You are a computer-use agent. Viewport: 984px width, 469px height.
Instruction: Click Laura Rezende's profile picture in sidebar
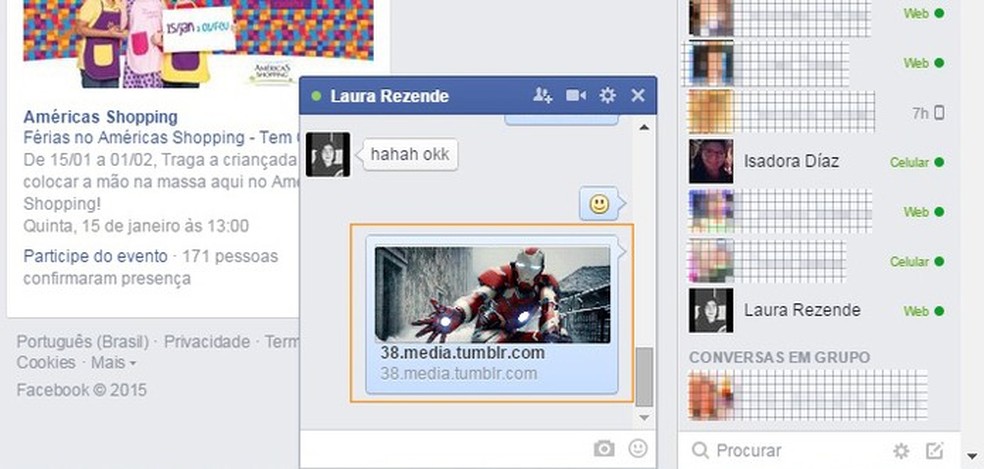click(711, 310)
